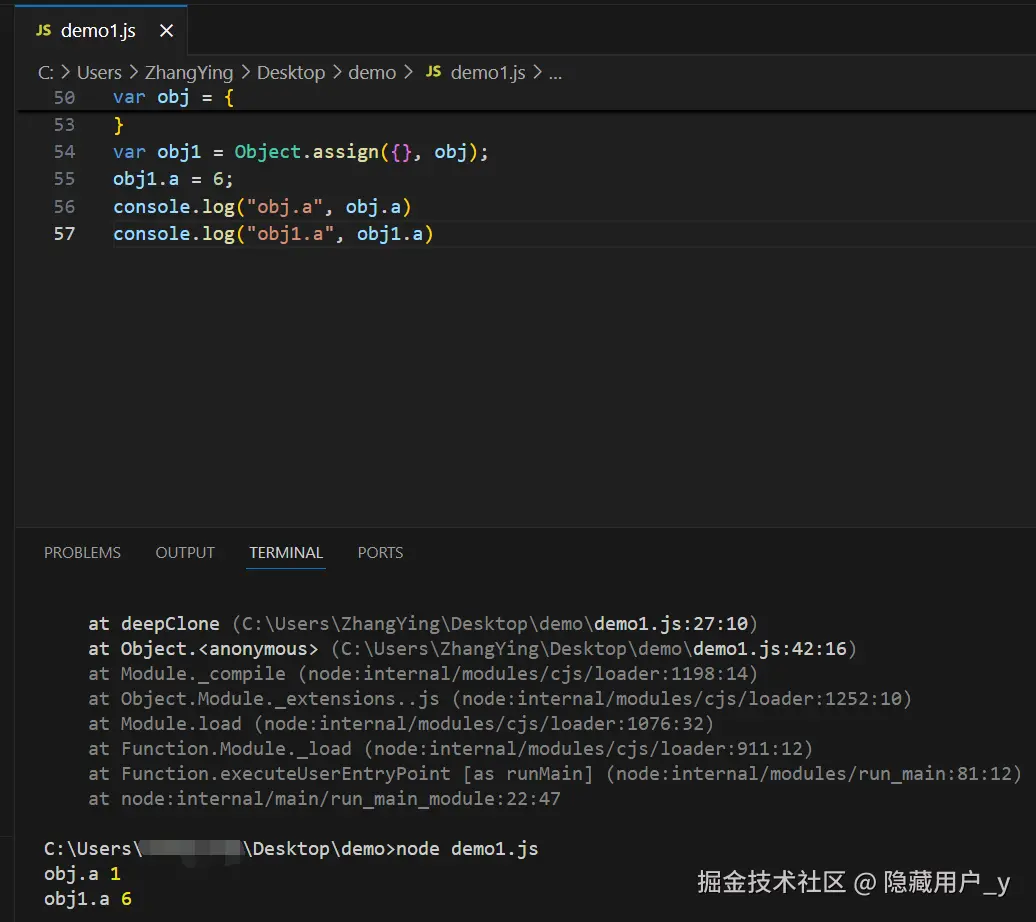
Task: Click 'Object.assign({}, obj);' in line 54
Action: [361, 152]
